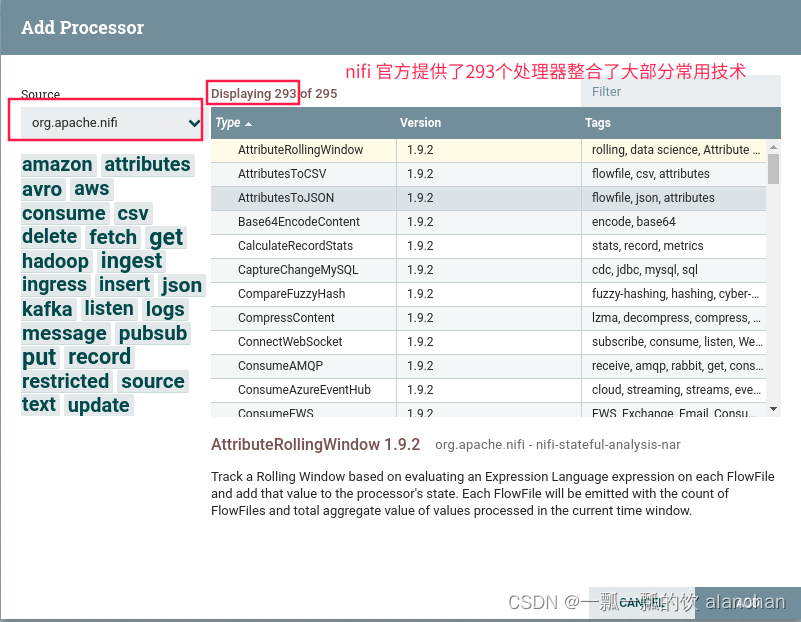
Task: Select the put tag
Action: point(39,357)
